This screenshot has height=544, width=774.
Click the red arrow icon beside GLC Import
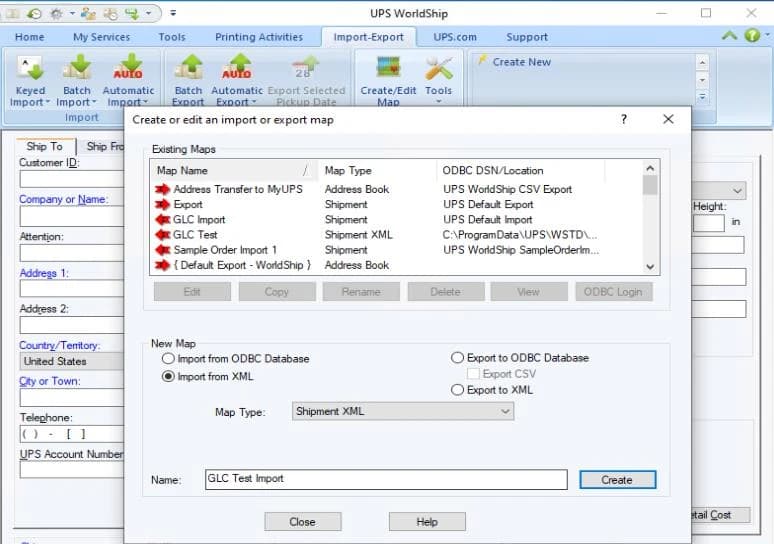click(x=163, y=220)
